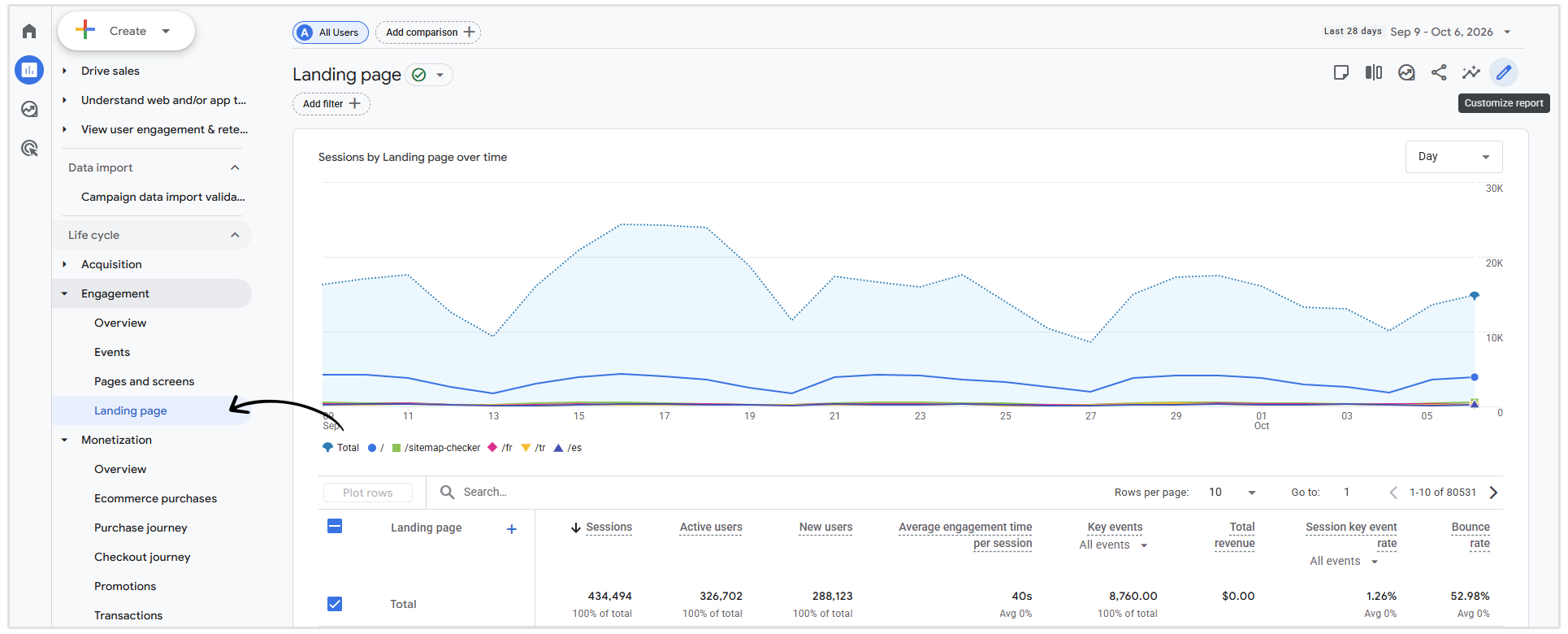Toggle the select-all rows checkbox in header

click(x=335, y=527)
